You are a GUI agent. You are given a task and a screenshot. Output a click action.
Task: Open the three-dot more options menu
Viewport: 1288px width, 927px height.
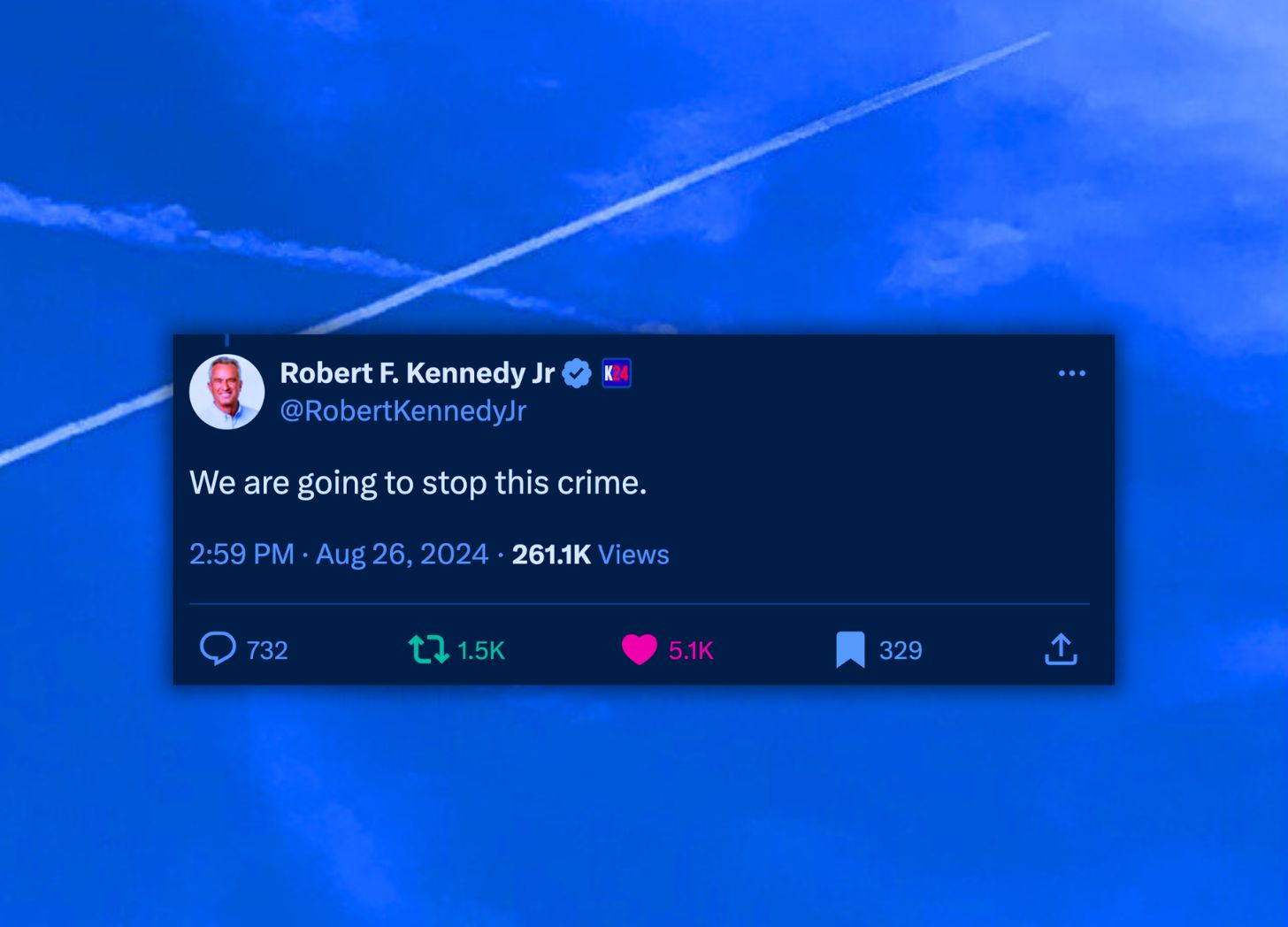tap(1071, 373)
